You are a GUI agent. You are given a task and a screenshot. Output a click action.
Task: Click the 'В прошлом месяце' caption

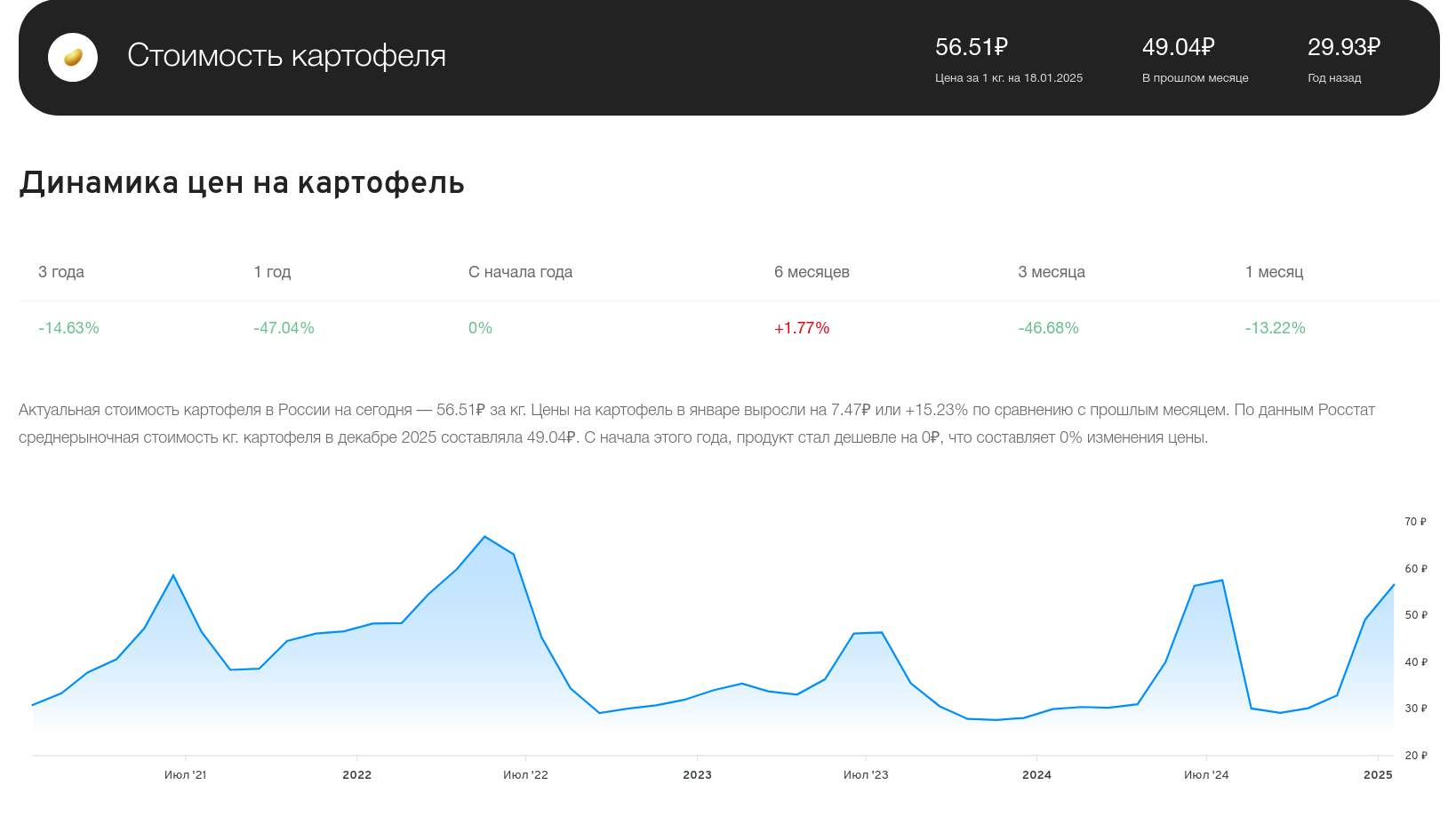(x=1196, y=78)
